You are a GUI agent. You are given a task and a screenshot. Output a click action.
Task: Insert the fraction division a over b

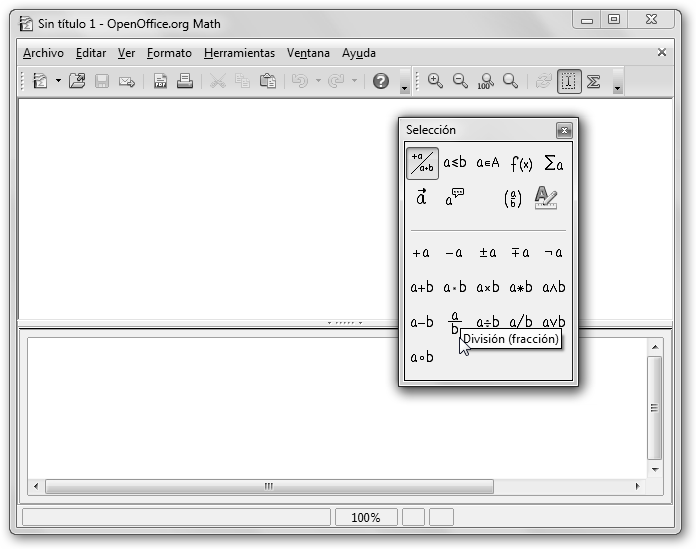click(x=455, y=322)
